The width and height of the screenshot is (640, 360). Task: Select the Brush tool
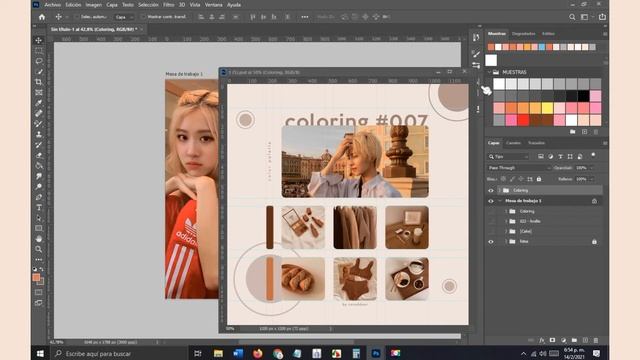(x=39, y=124)
